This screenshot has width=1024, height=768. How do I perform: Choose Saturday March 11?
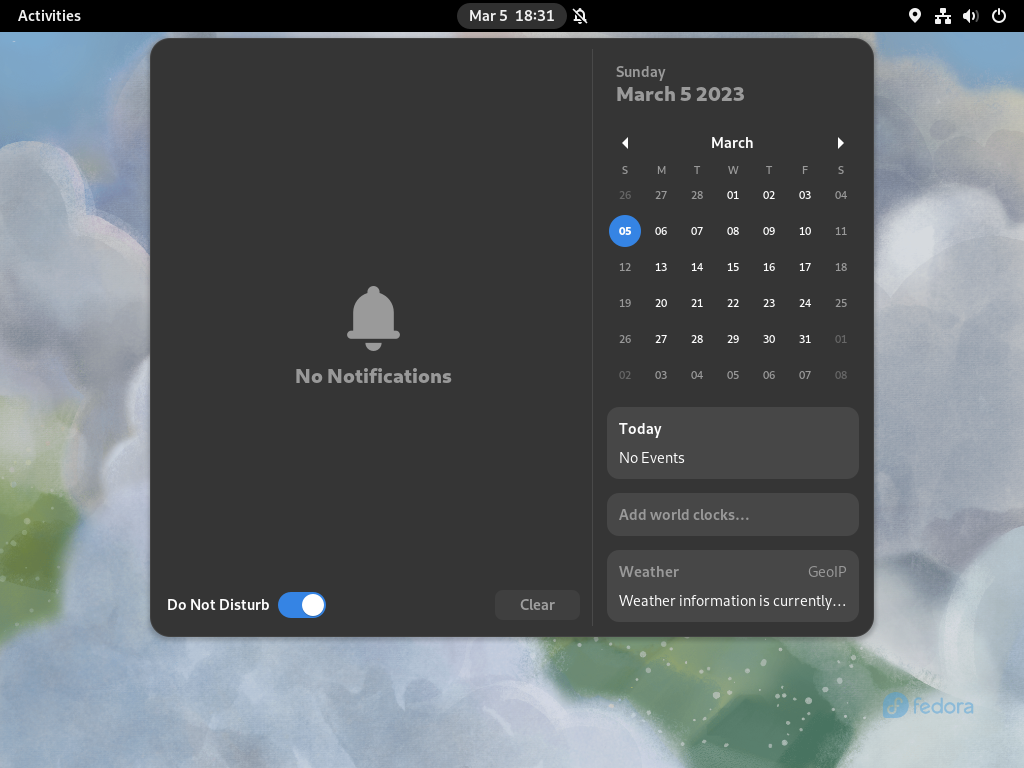[x=840, y=231]
